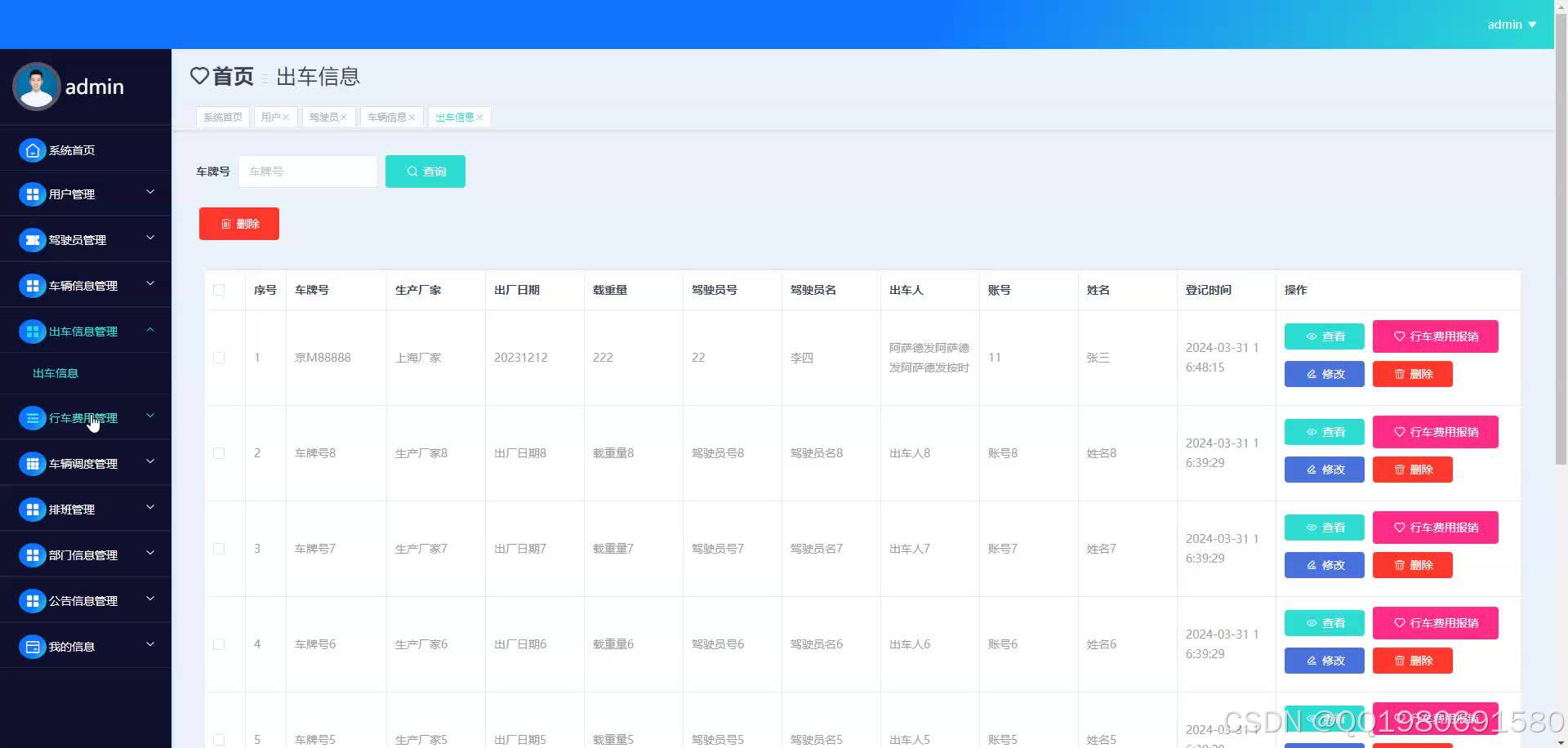
Task: Click the 行车费用管理 list icon
Action: pos(32,418)
